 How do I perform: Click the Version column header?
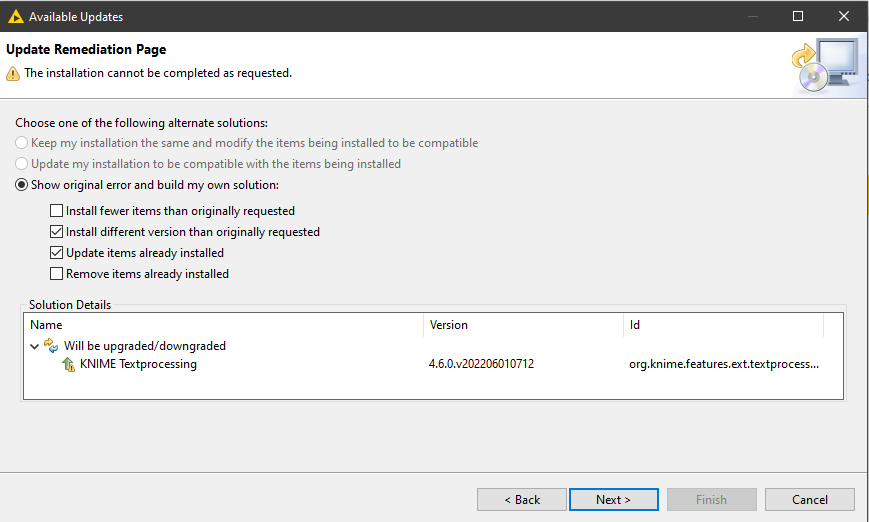click(x=524, y=325)
